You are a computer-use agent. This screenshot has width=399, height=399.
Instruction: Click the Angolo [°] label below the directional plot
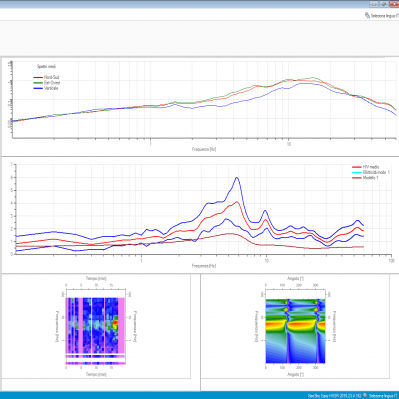pos(295,374)
